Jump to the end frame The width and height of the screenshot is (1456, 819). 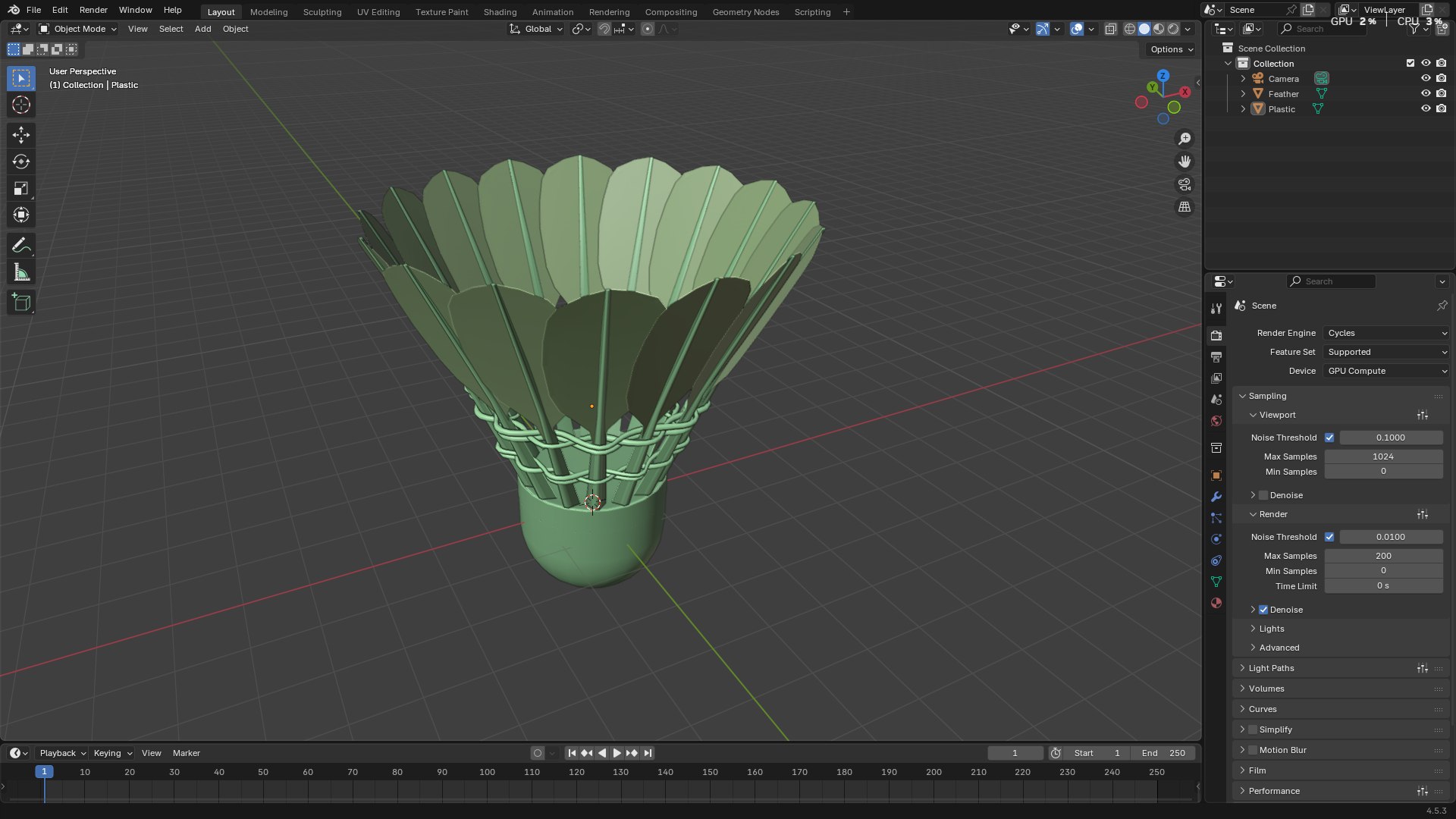point(647,753)
